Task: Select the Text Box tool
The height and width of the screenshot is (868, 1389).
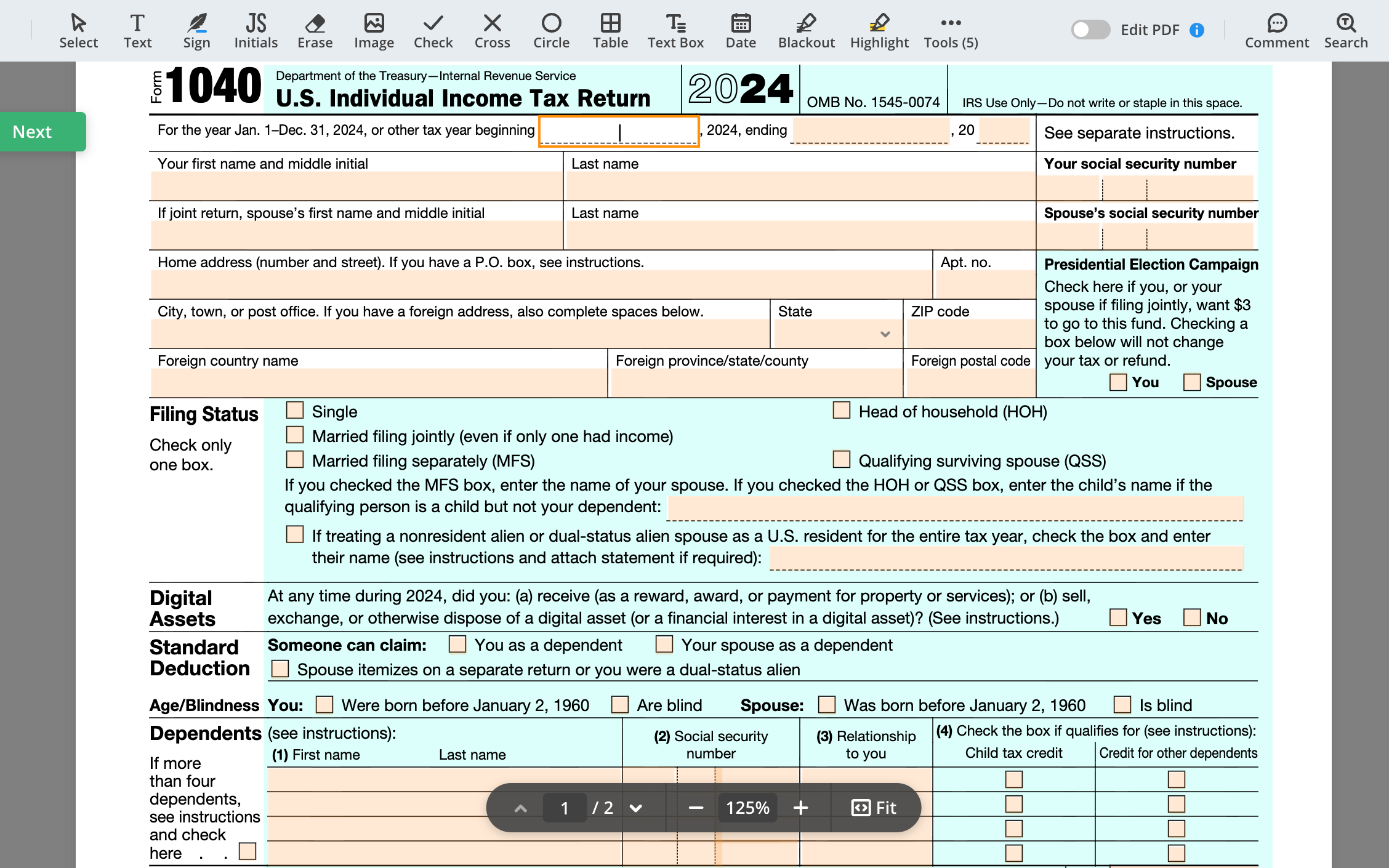Action: point(675,31)
